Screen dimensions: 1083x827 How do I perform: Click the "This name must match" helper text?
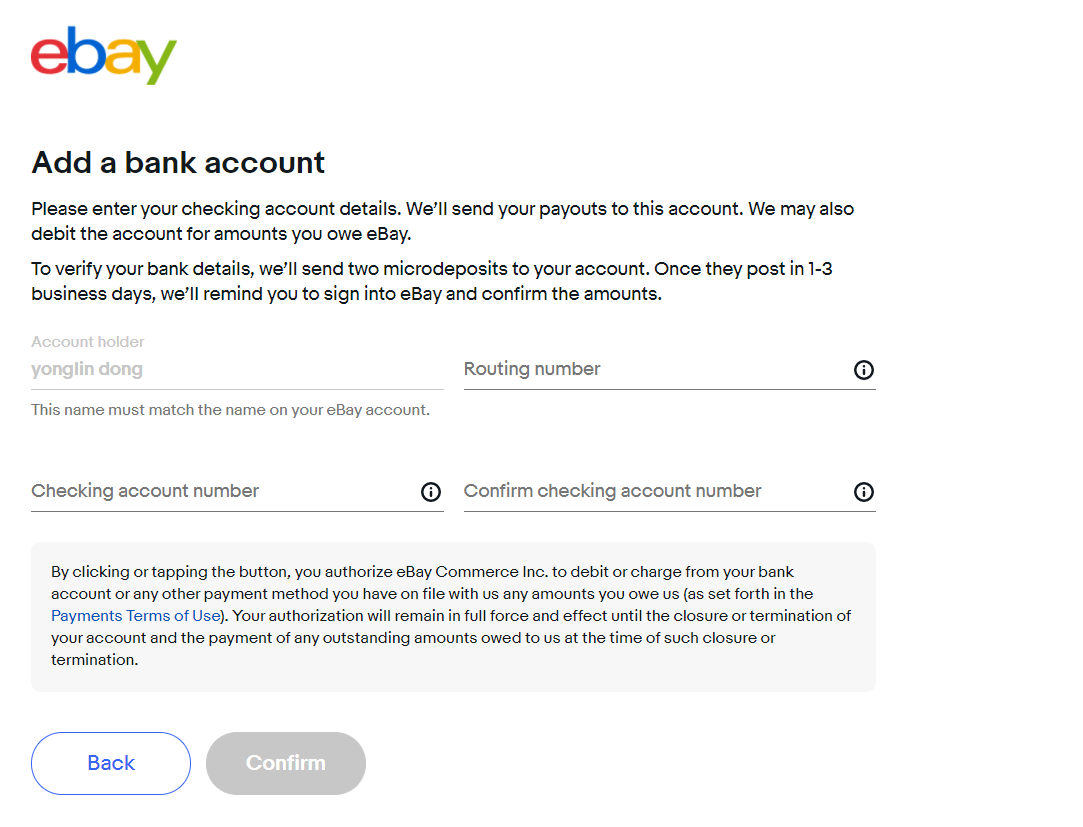[x=230, y=410]
